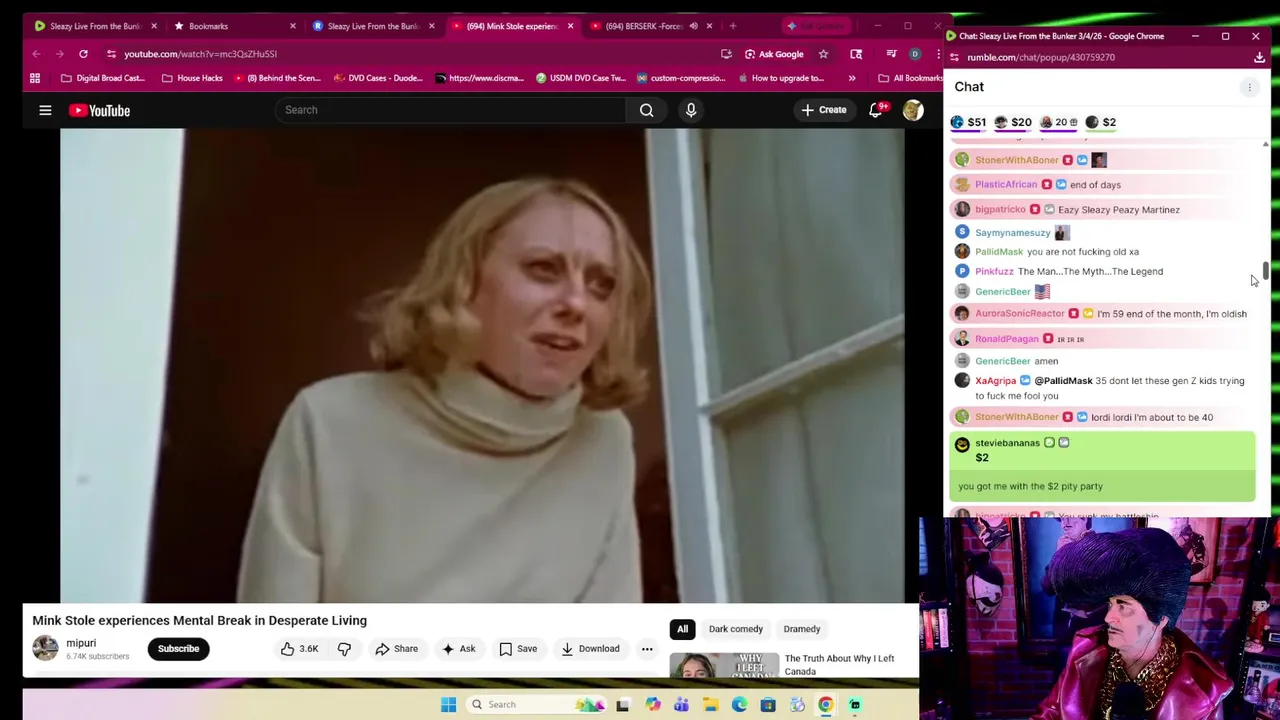
Task: Click the Chrome address bar URL
Action: coord(201,54)
